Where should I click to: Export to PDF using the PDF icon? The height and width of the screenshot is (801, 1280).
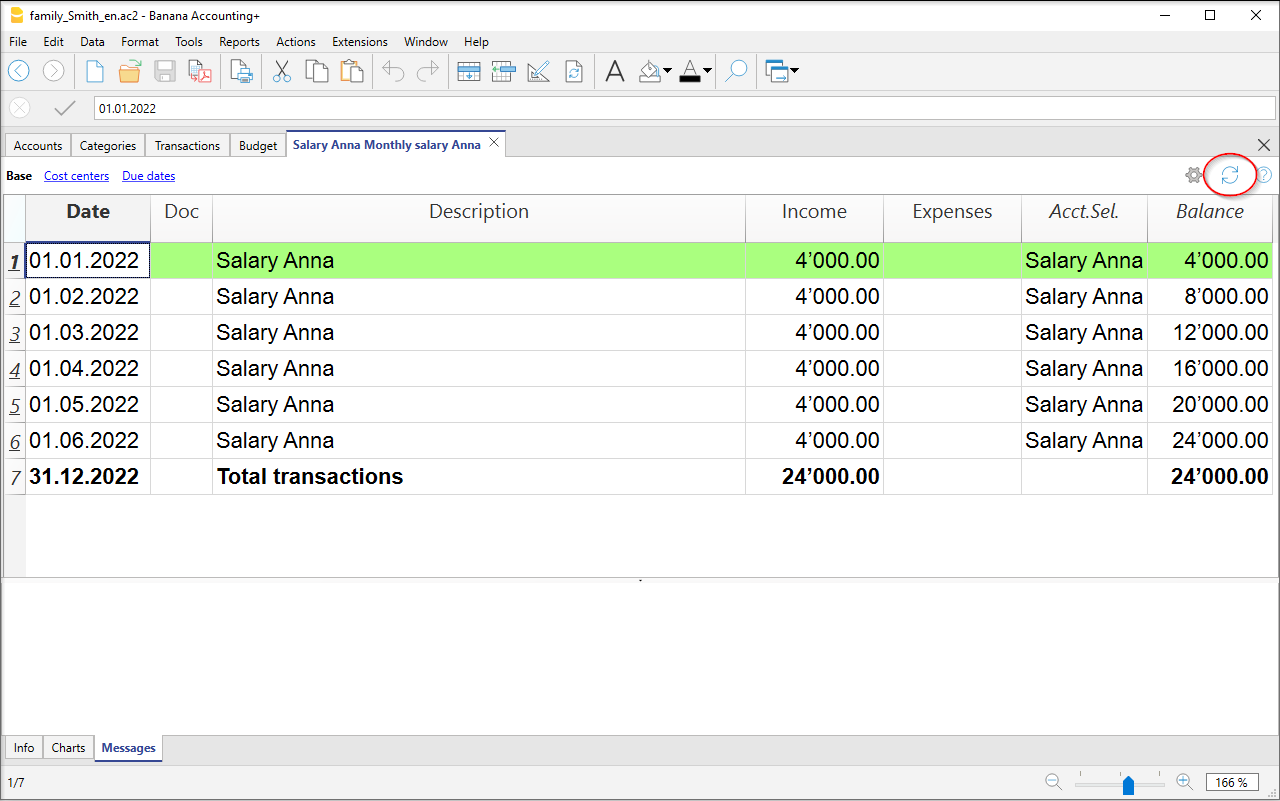click(200, 71)
